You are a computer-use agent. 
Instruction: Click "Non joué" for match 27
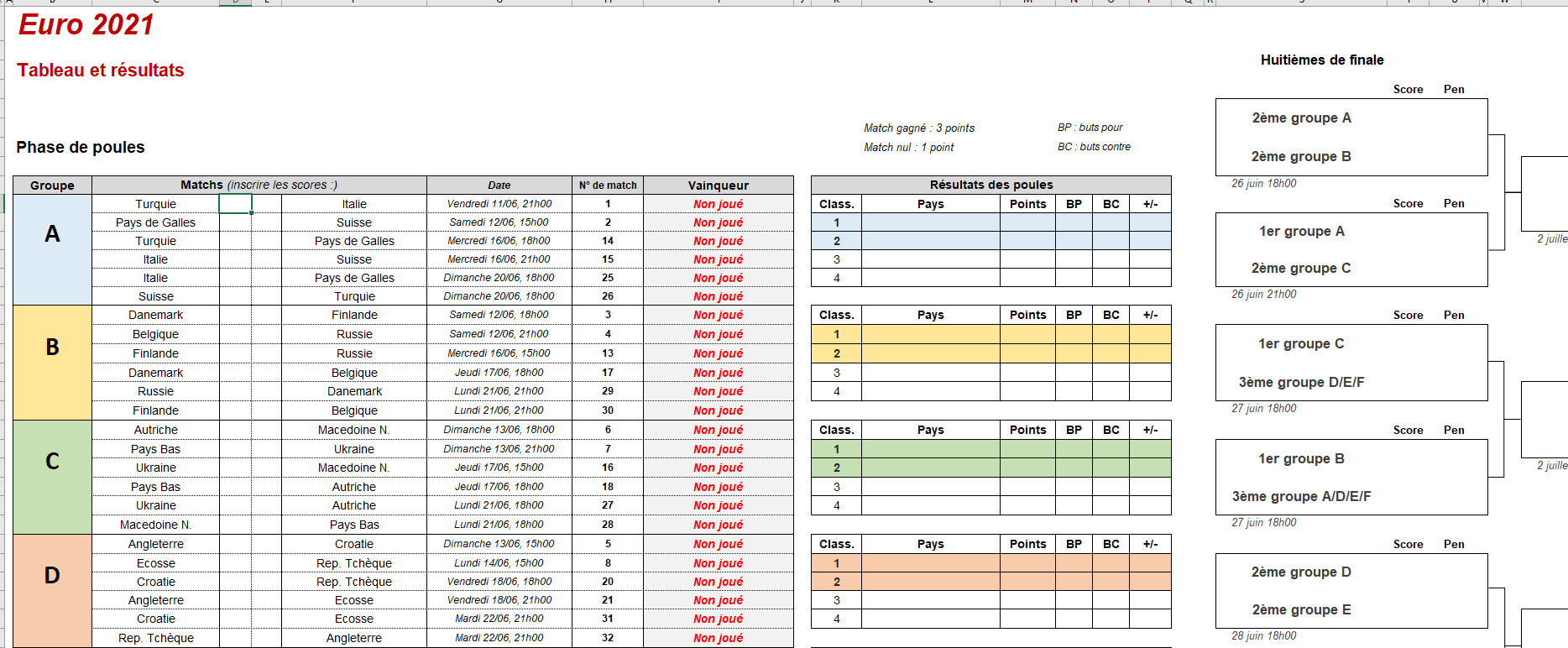point(719,505)
